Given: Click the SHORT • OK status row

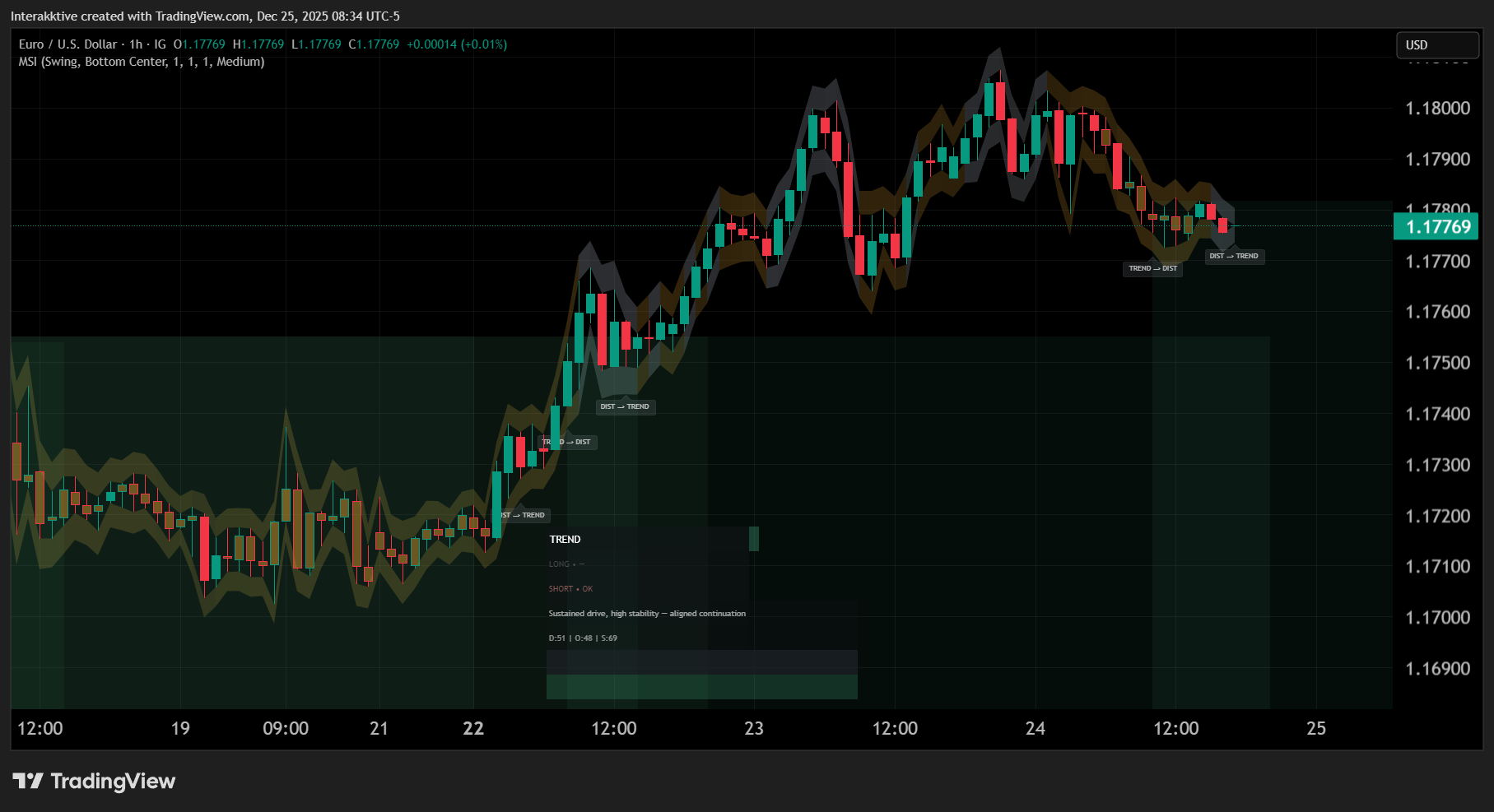Looking at the screenshot, I should point(570,589).
